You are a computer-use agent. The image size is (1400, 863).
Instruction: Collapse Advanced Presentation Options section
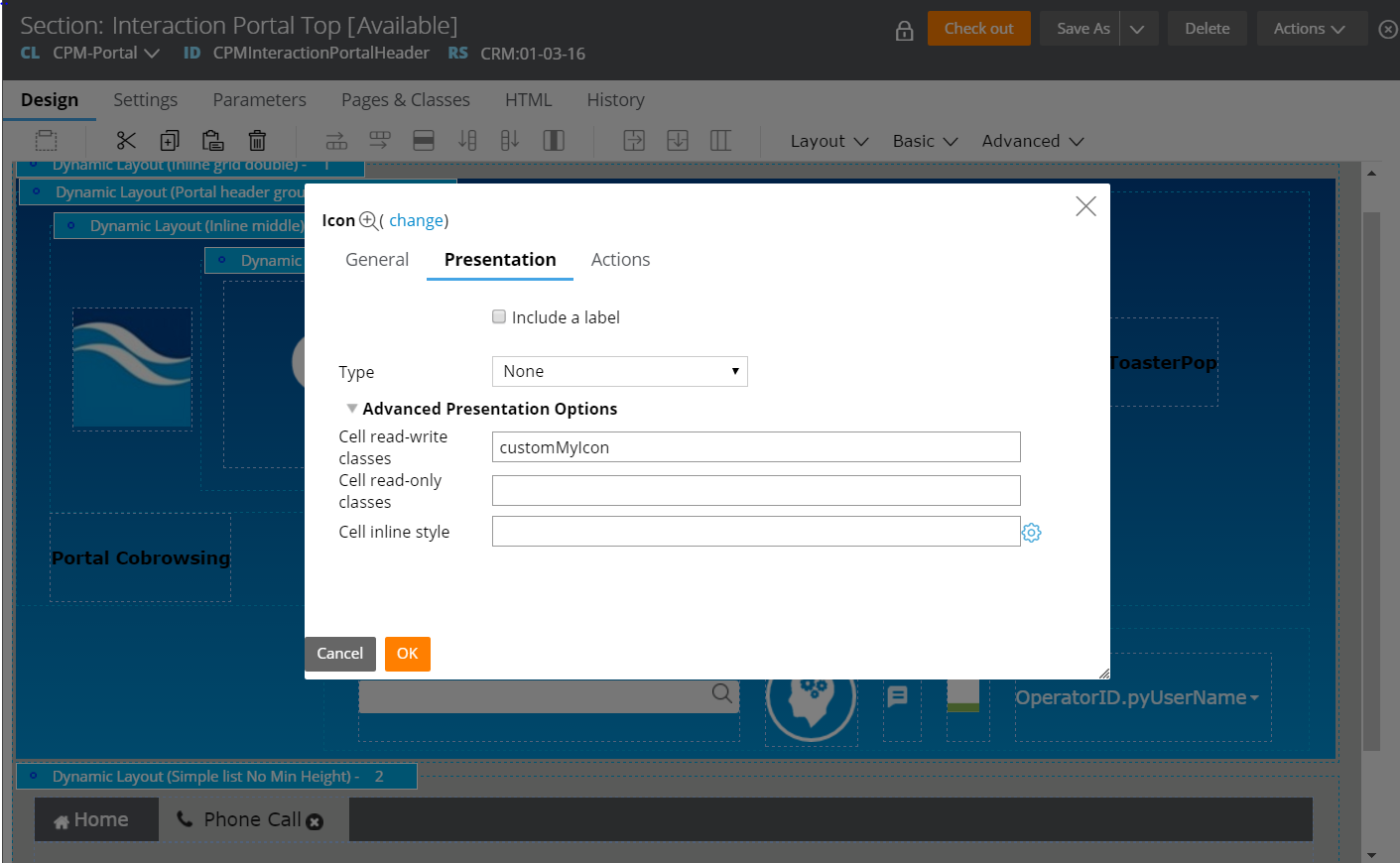tap(352, 409)
